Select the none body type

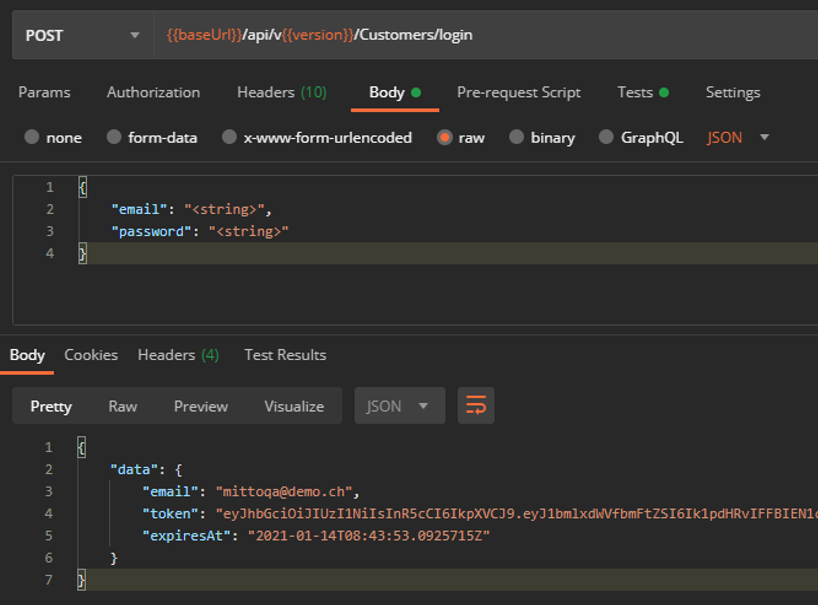tap(53, 137)
